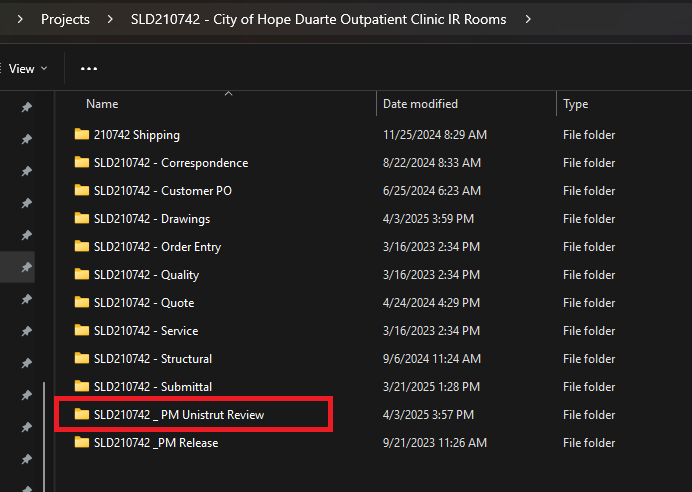Select SLD210742 _PM Release folder name

coord(156,443)
